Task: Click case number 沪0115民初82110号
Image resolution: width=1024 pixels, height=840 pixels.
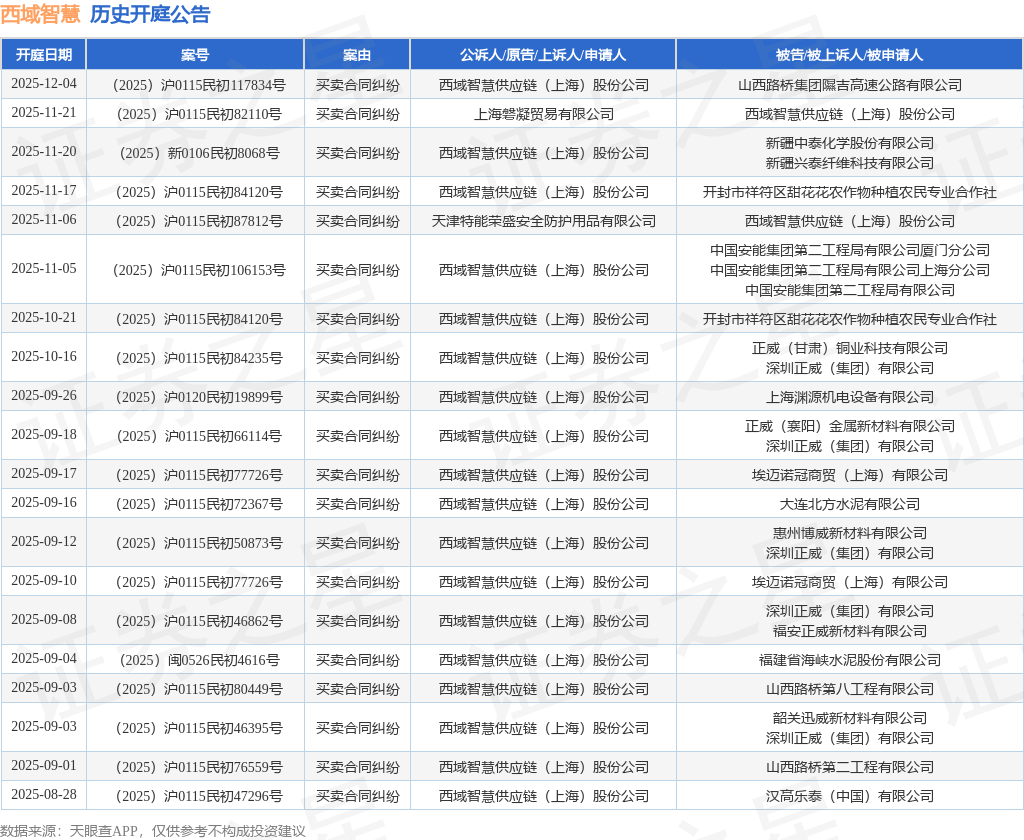Action: [223, 114]
